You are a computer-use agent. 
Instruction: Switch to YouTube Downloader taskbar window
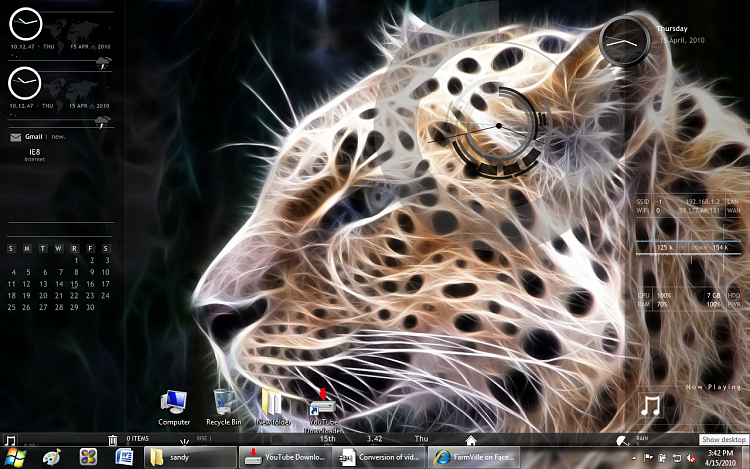[x=285, y=458]
